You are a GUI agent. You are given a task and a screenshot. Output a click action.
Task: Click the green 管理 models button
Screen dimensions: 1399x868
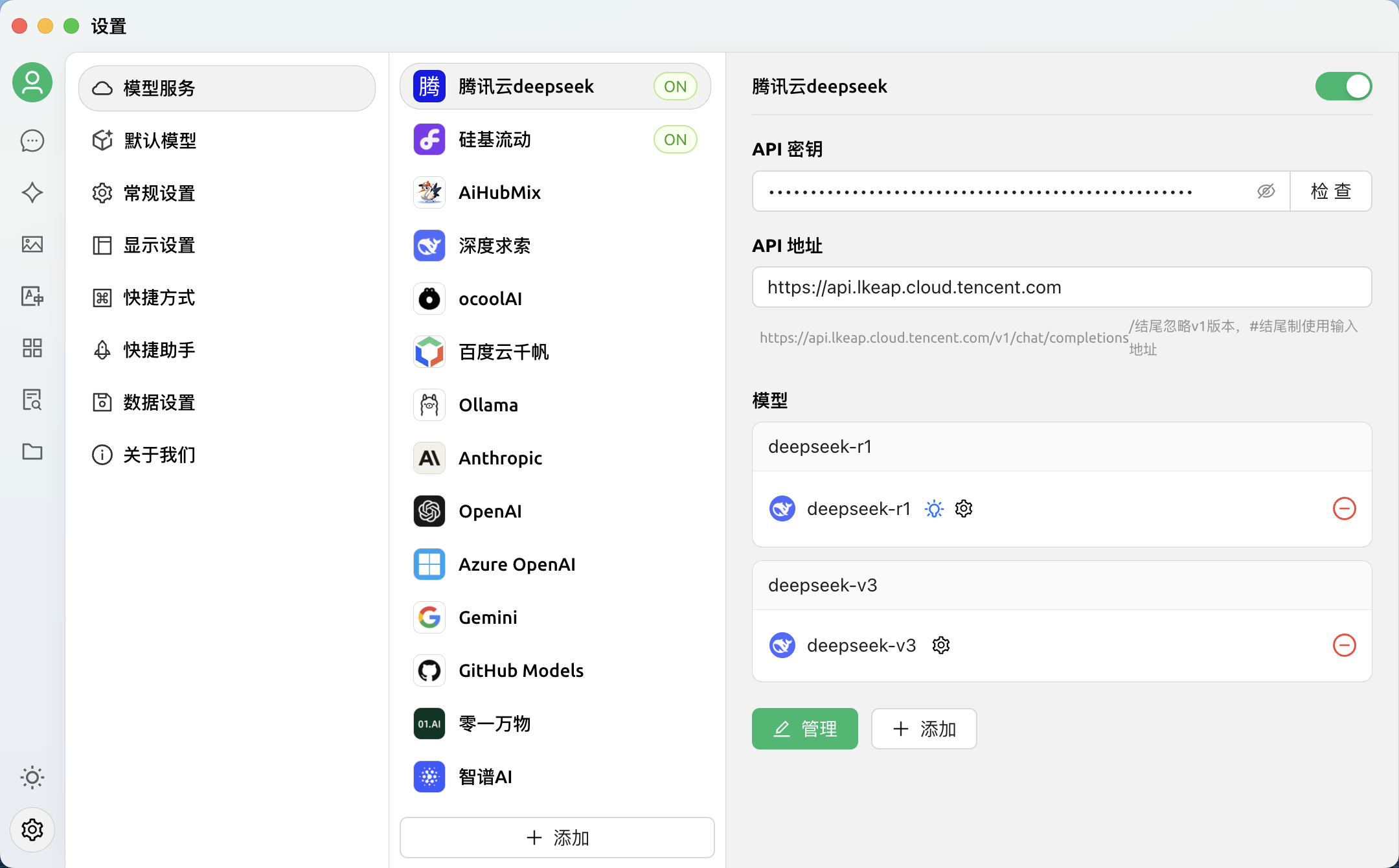pos(805,729)
